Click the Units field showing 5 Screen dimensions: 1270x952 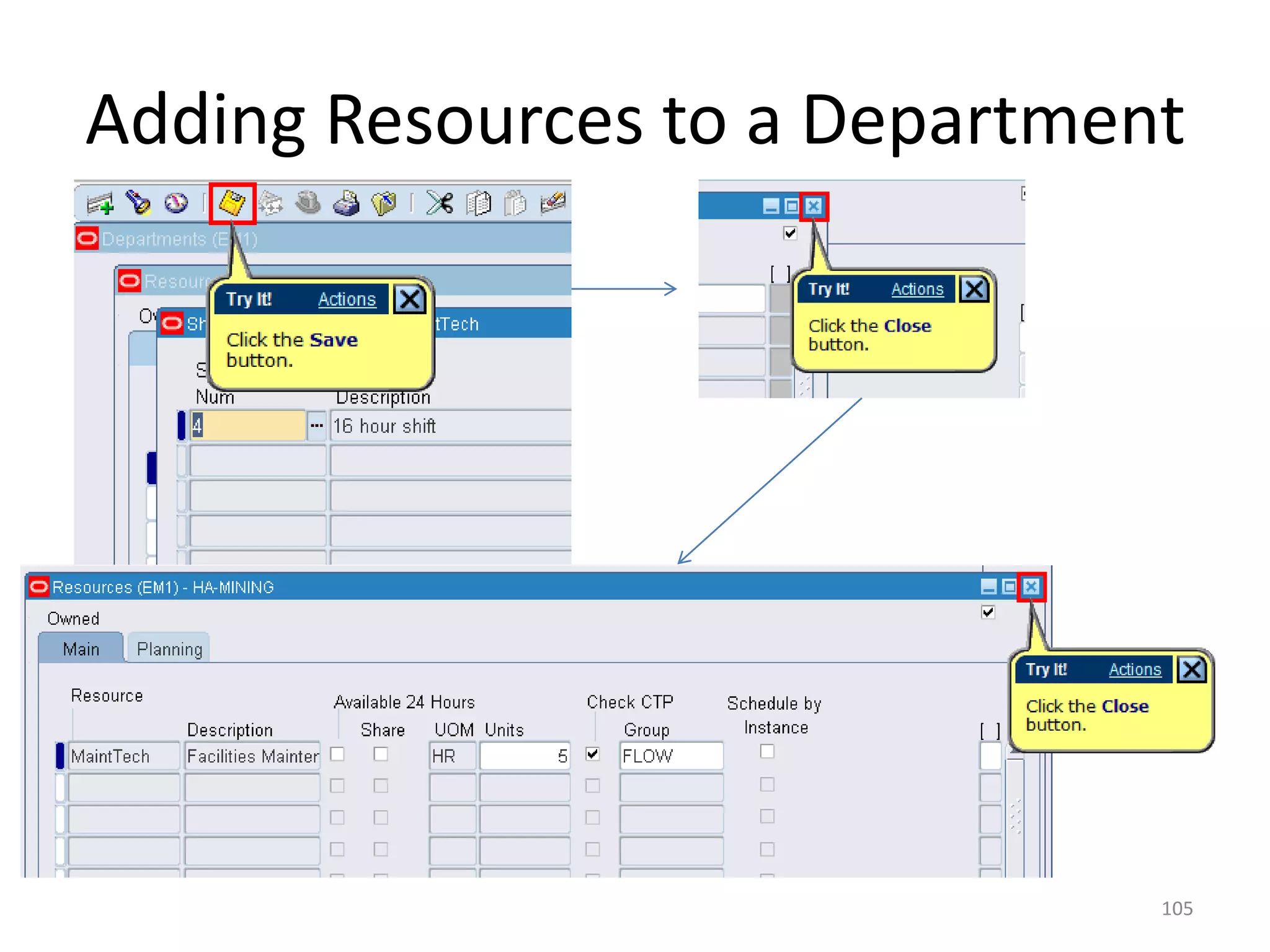(525, 756)
